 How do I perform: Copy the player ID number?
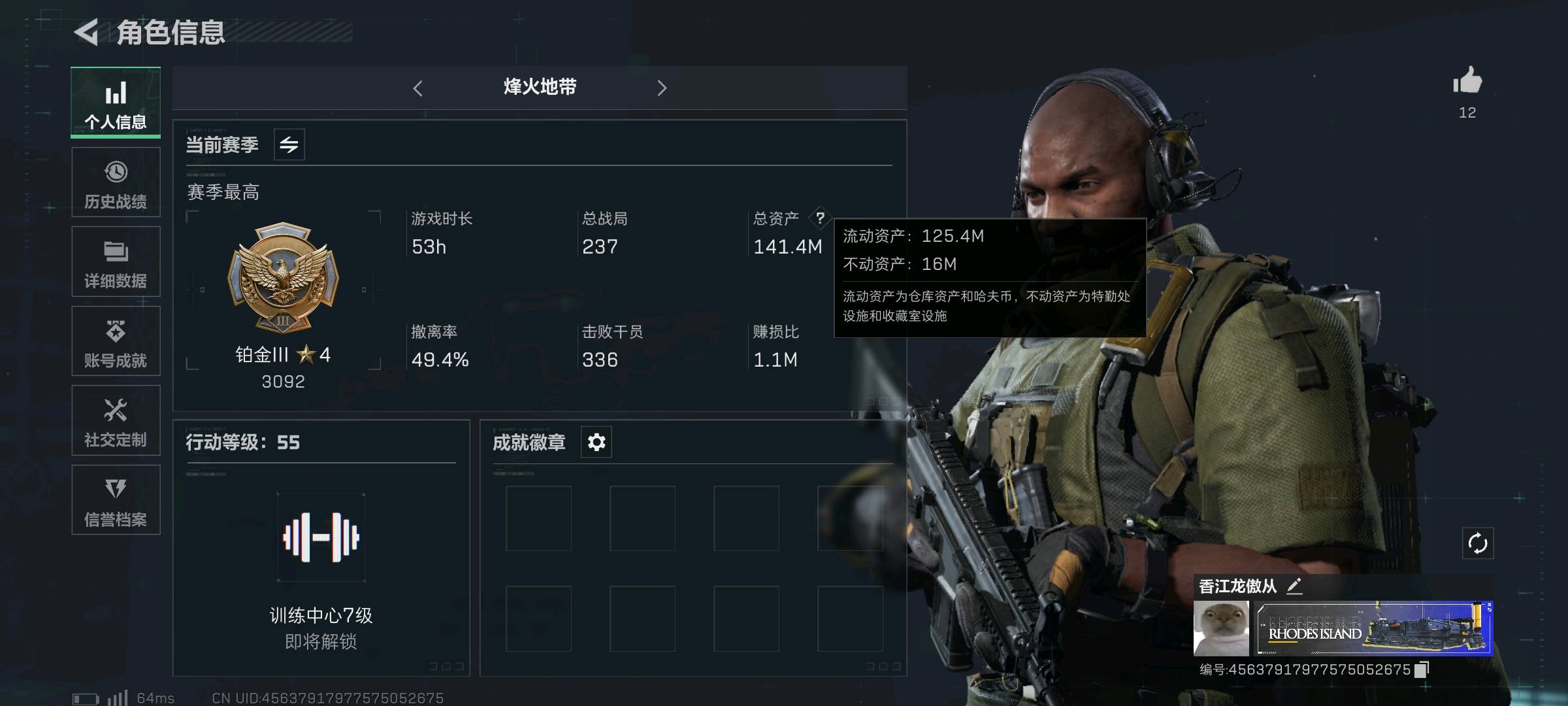[1422, 669]
